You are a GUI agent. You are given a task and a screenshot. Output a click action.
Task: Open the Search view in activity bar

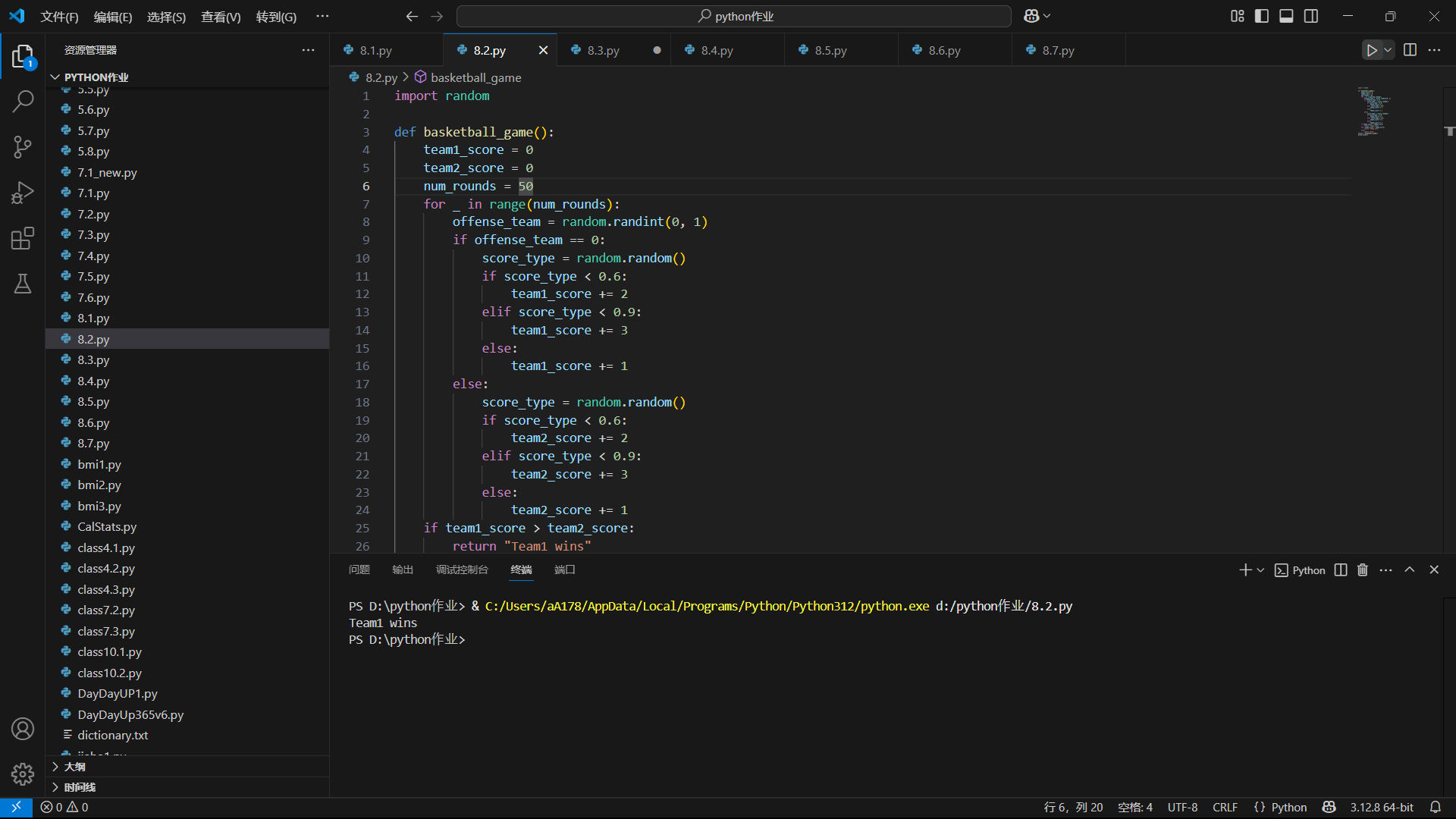point(23,101)
